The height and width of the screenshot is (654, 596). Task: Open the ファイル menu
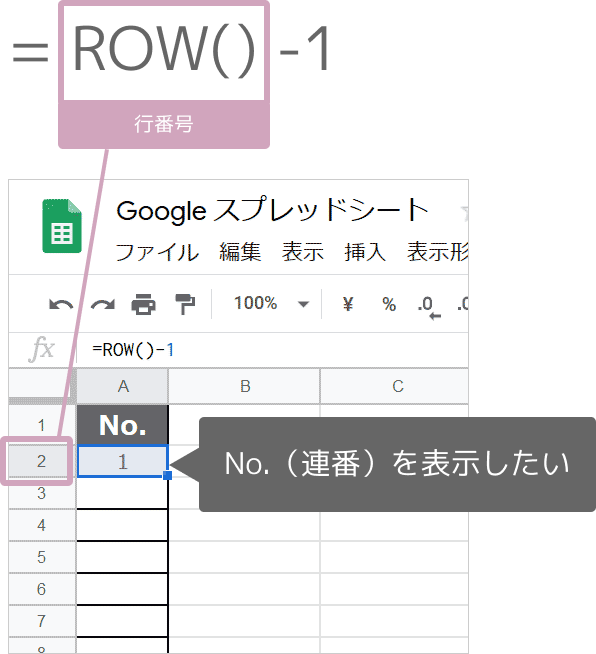(157, 252)
